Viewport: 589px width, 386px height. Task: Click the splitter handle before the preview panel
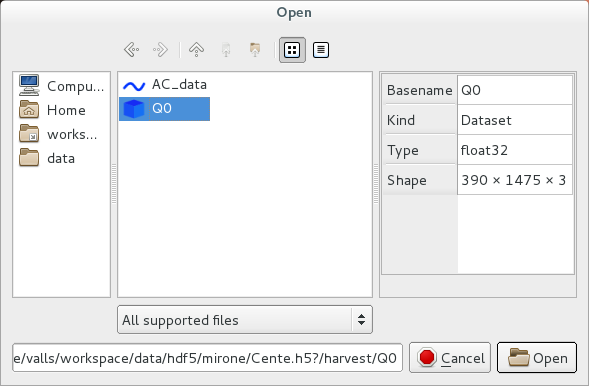(376, 184)
